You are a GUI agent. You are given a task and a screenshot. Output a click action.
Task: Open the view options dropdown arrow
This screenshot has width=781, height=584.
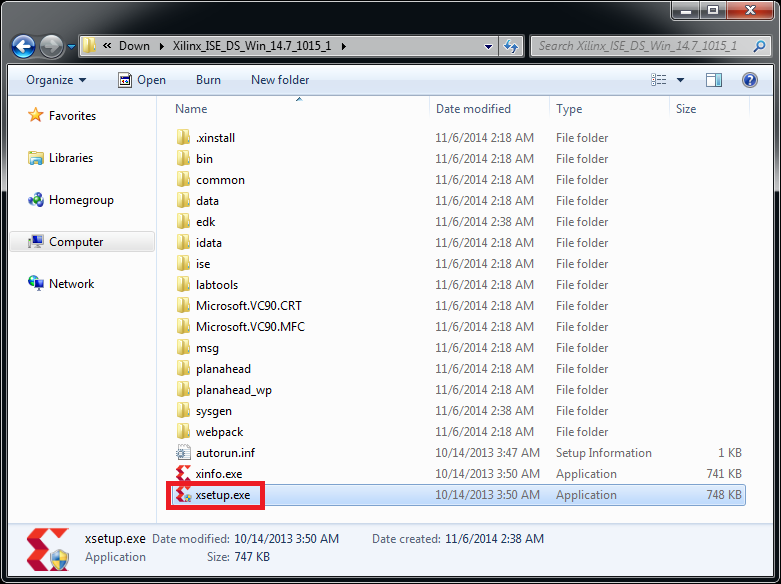[680, 80]
